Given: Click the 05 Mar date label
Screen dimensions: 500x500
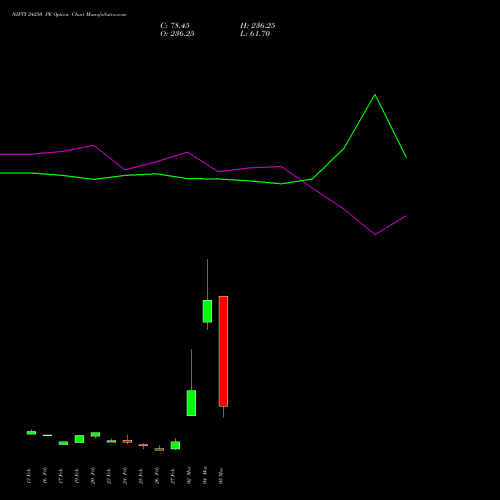Looking at the screenshot, I should 221,476.
